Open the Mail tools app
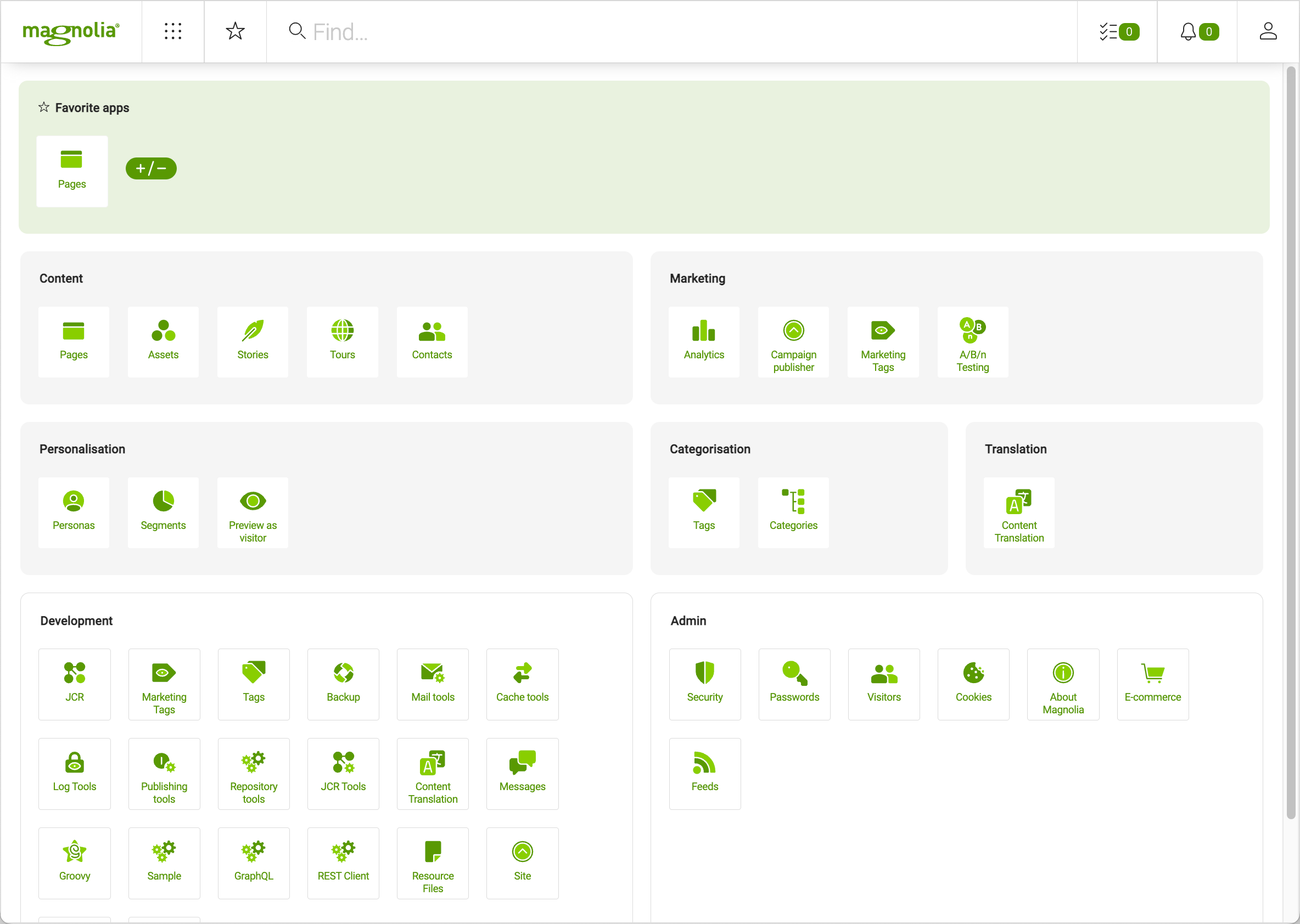This screenshot has width=1300, height=924. [433, 684]
